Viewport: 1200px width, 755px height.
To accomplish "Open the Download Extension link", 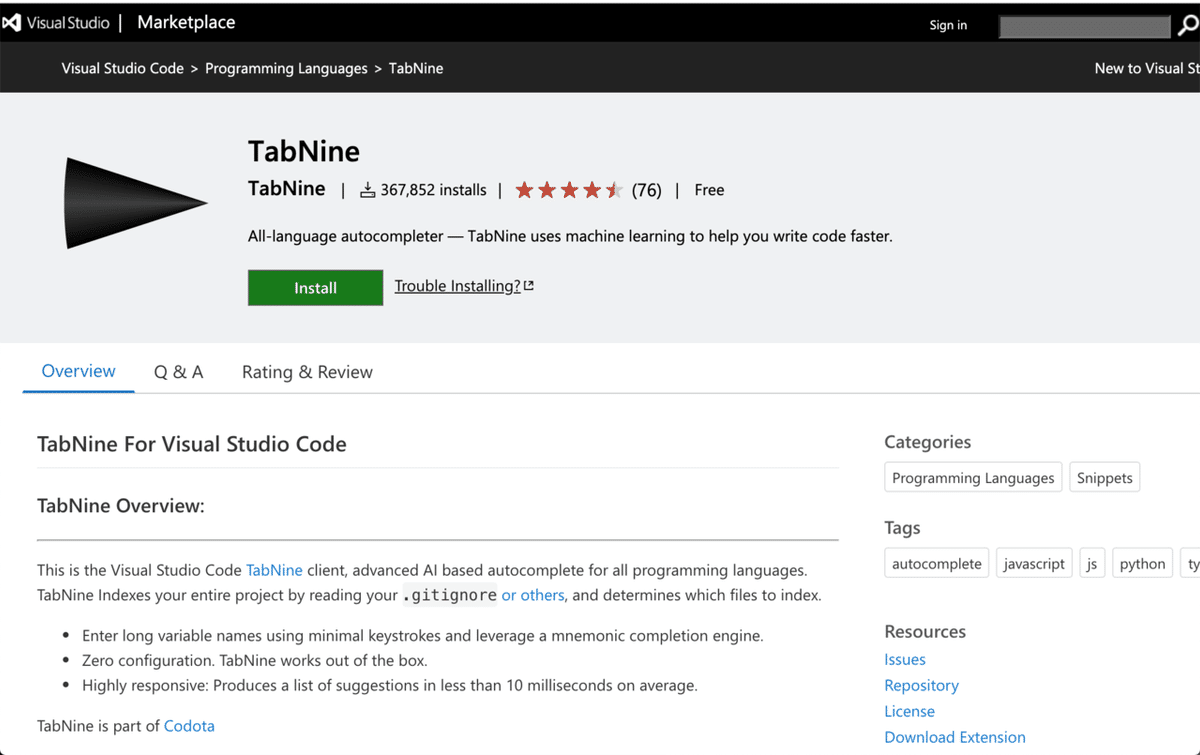I will tap(955, 737).
